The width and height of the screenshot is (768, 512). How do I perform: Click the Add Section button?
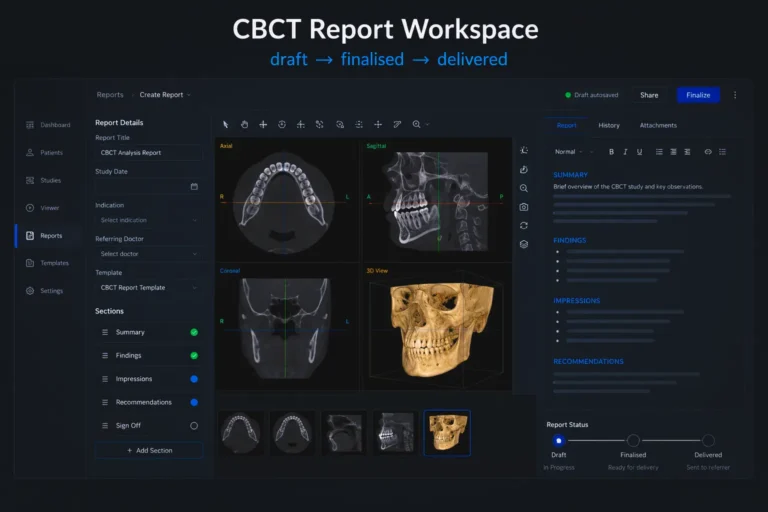pyautogui.click(x=148, y=450)
